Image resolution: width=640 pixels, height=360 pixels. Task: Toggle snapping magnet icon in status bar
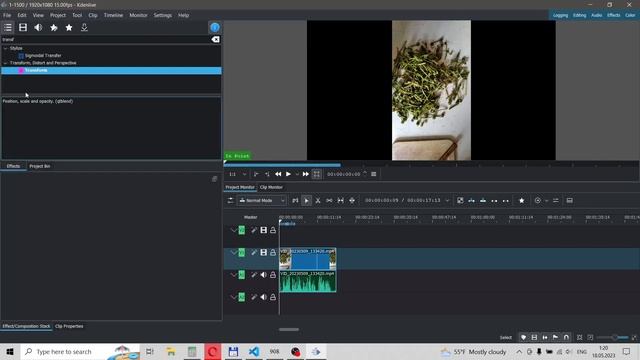[x=566, y=338]
